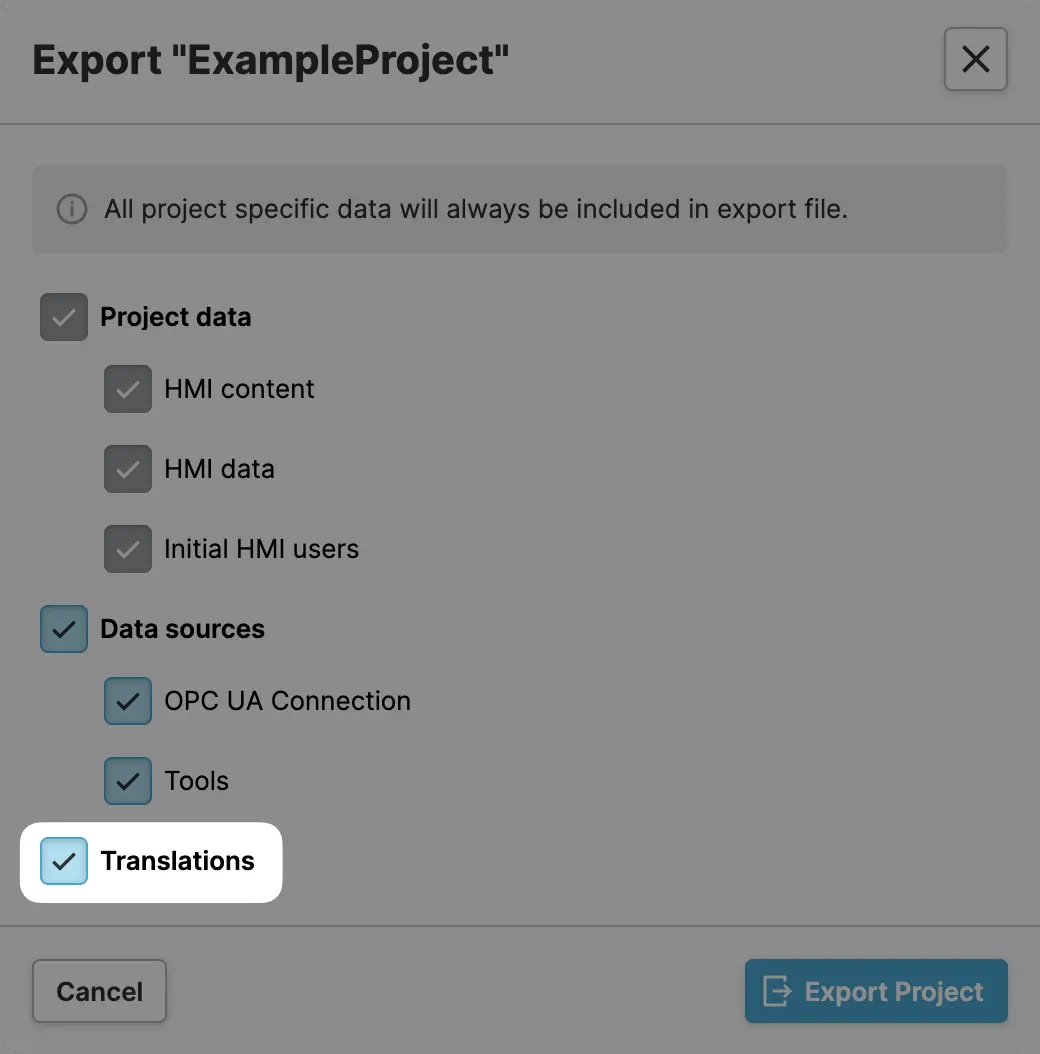
Task: Toggle the Initial HMI users checkbox
Action: tap(128, 549)
